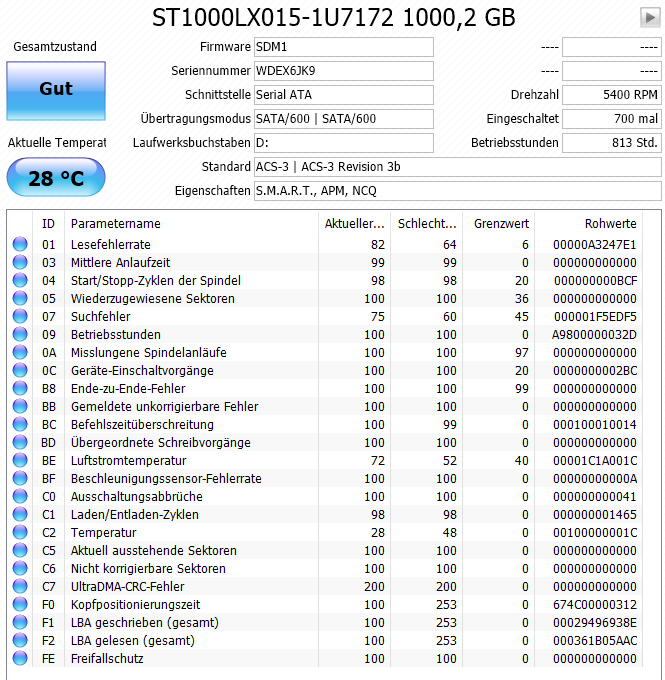Viewport: 665px width, 680px height.
Task: Click the Standard field ACS-3
Action: pyautogui.click(x=458, y=167)
